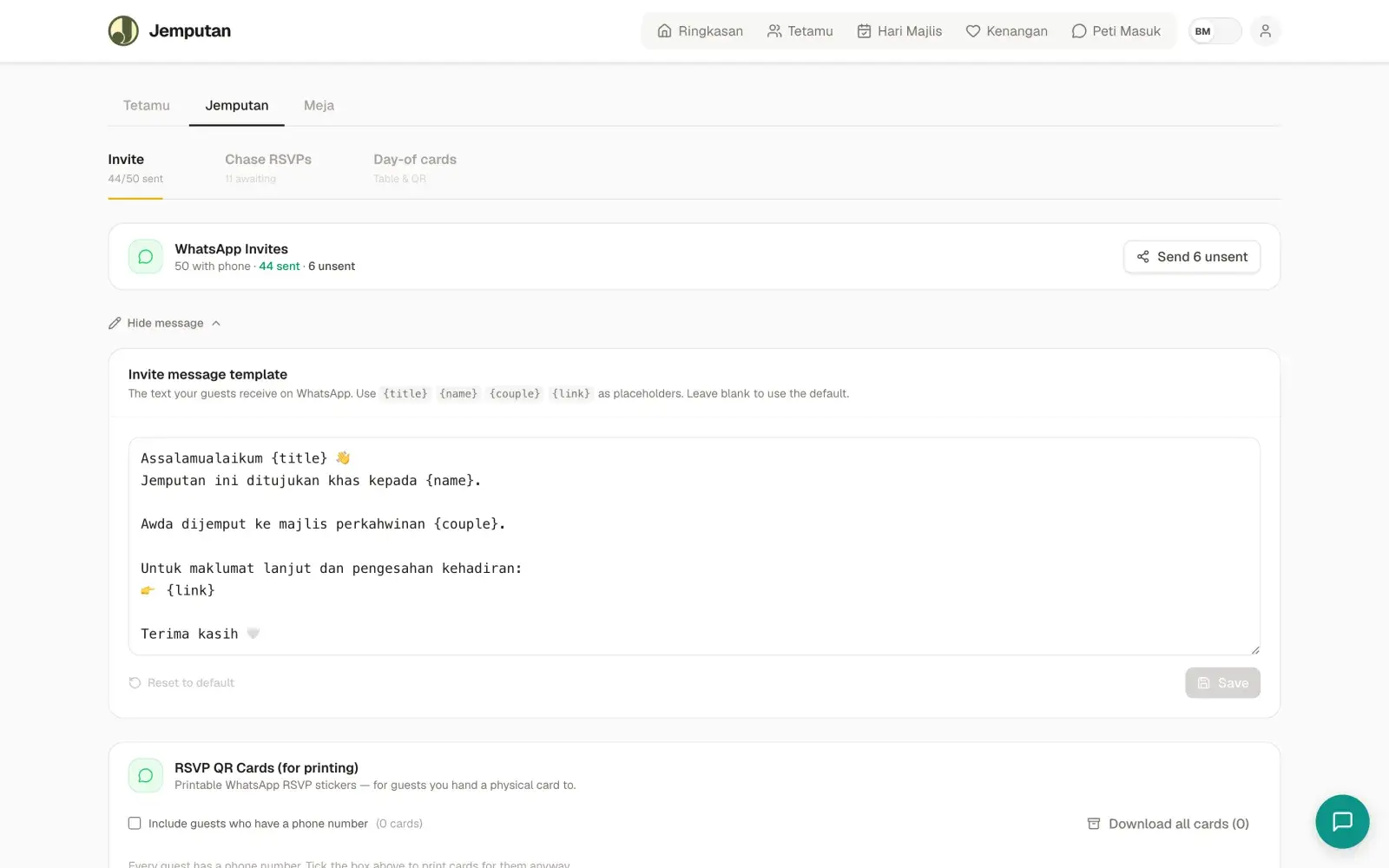Select the Invite 44/50 sent step
This screenshot has width=1389, height=868.
[x=135, y=168]
